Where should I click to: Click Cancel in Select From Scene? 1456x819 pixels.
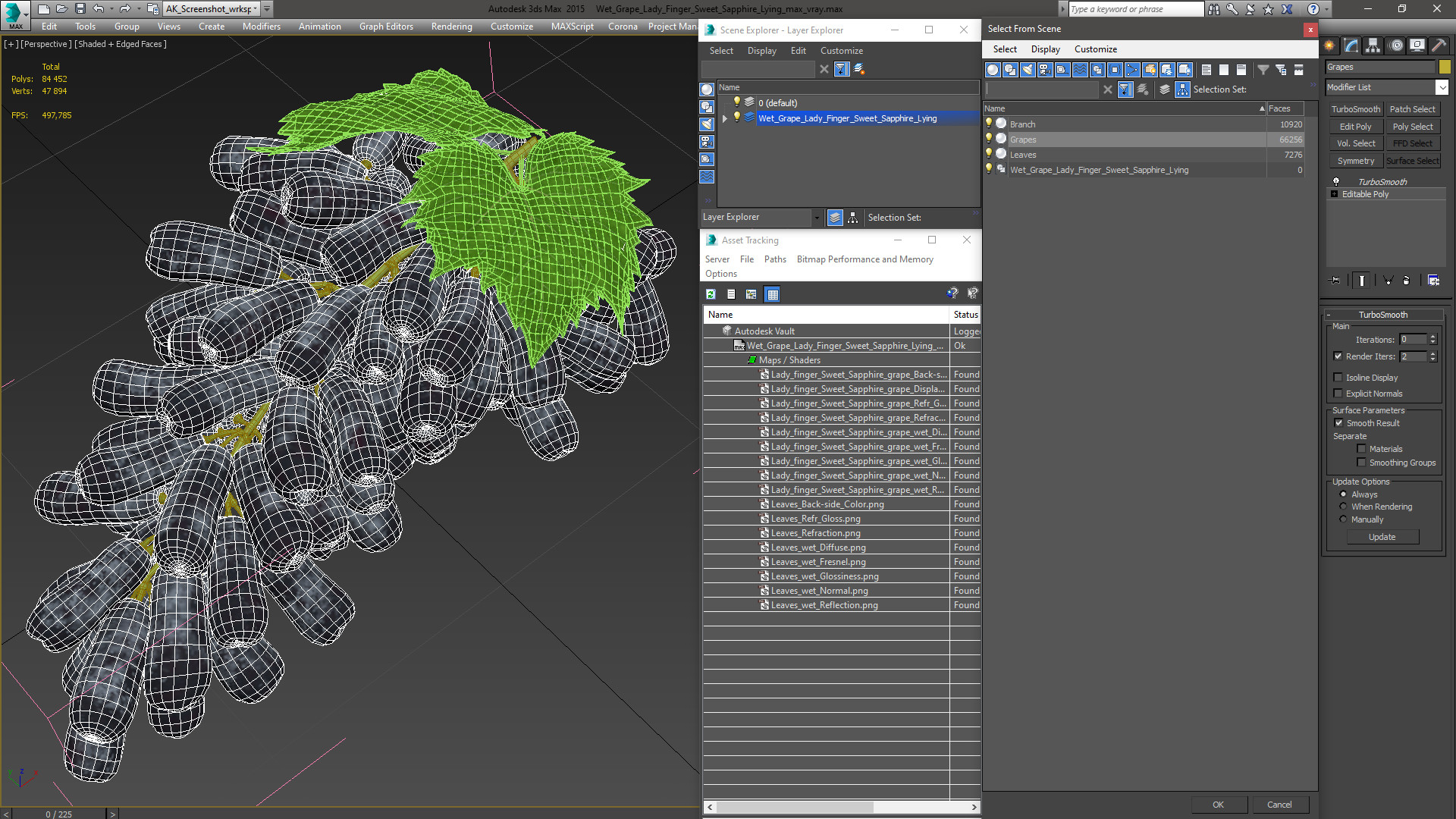pyautogui.click(x=1279, y=805)
